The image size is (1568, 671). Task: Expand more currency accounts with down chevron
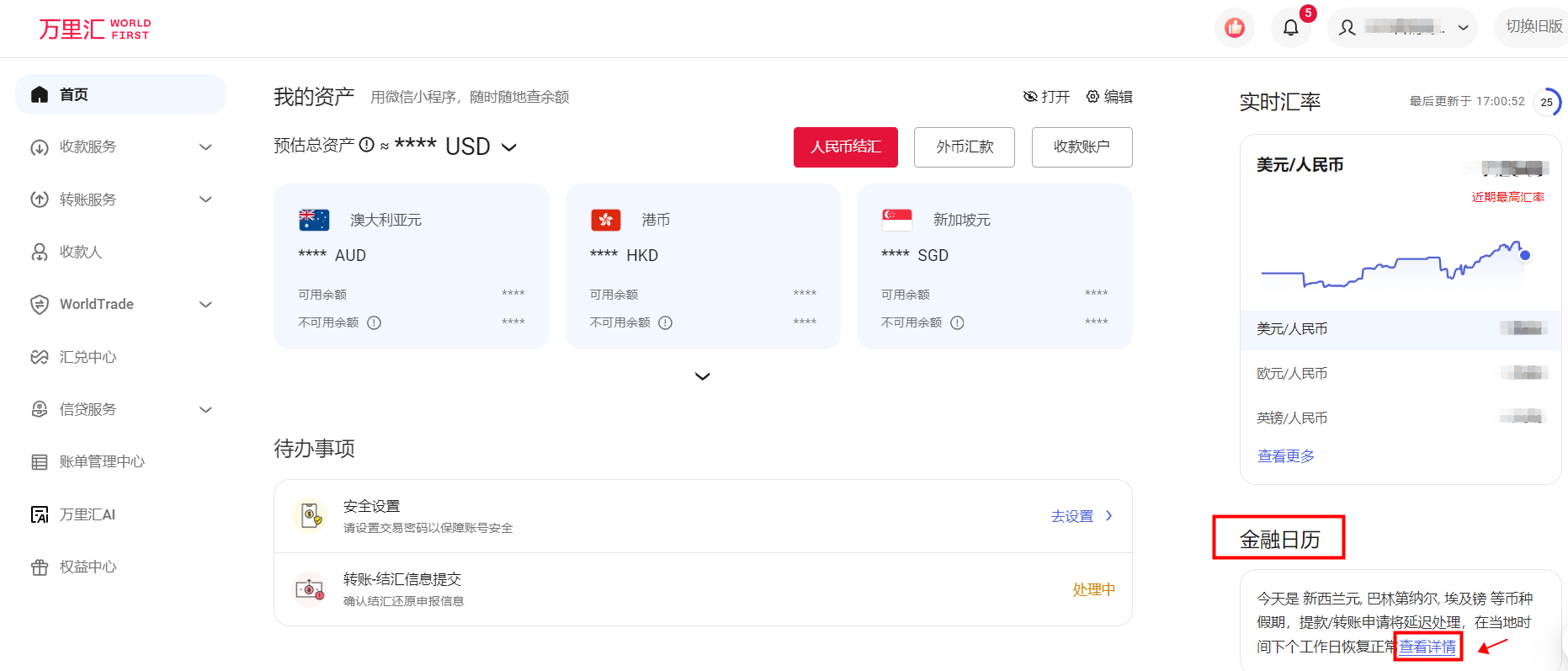tap(703, 376)
